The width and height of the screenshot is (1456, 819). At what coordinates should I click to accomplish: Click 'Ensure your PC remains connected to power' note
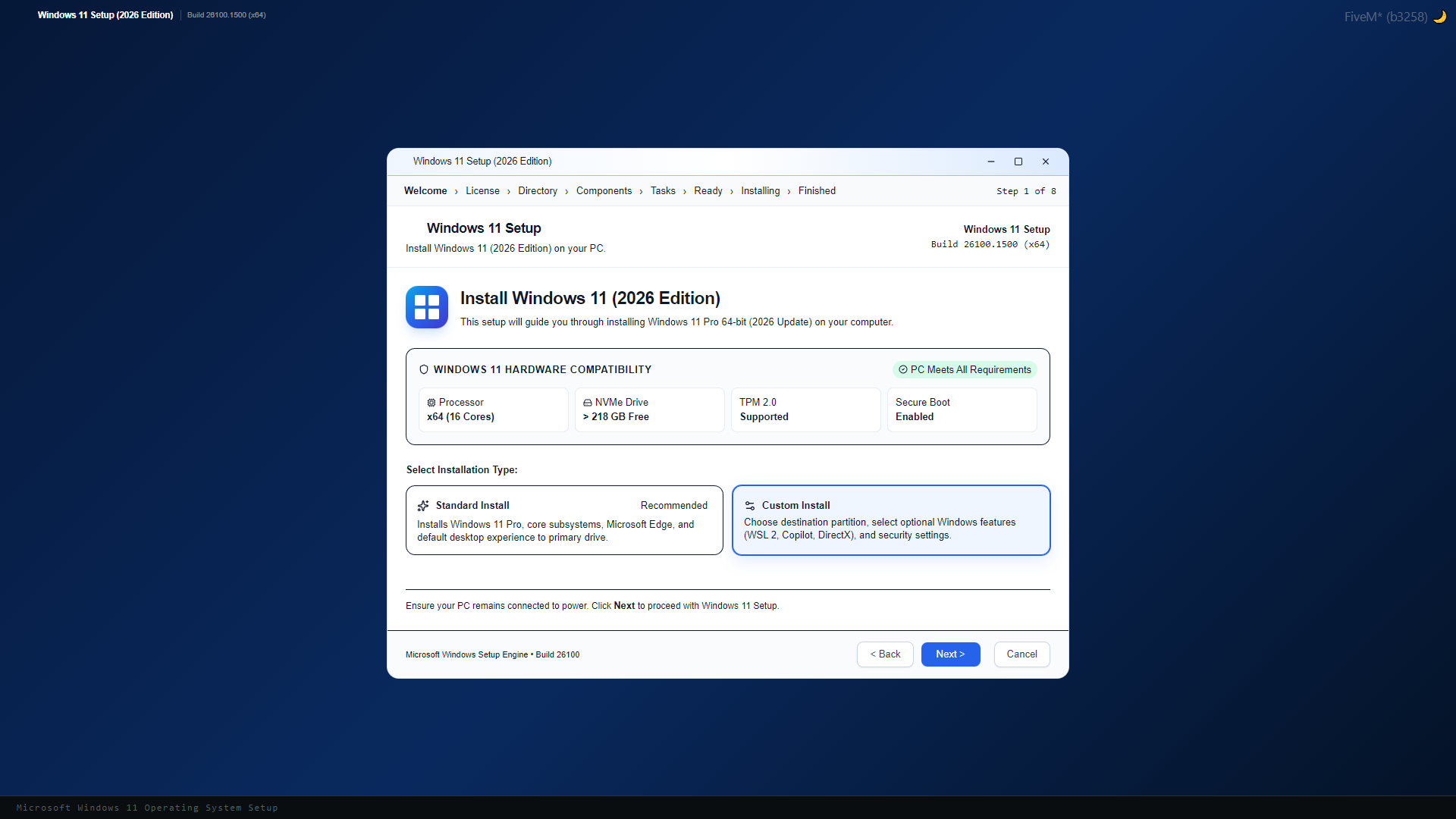592,606
